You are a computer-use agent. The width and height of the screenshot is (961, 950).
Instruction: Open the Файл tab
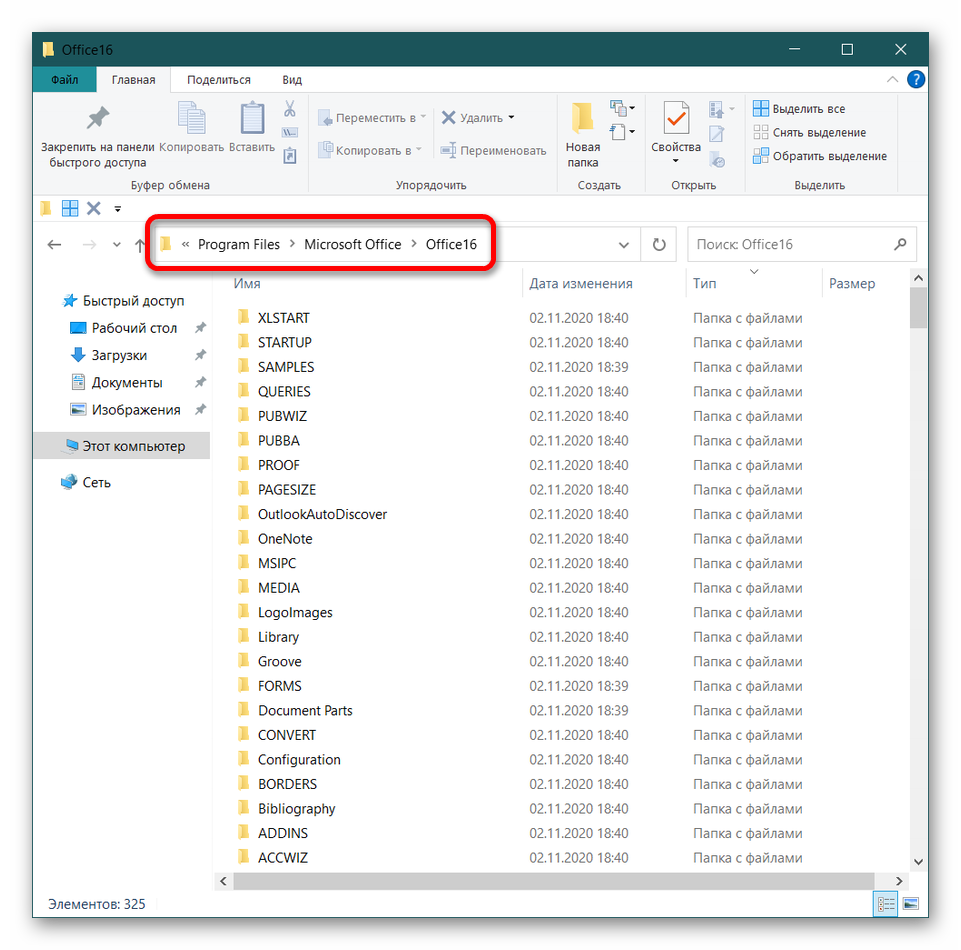64,80
